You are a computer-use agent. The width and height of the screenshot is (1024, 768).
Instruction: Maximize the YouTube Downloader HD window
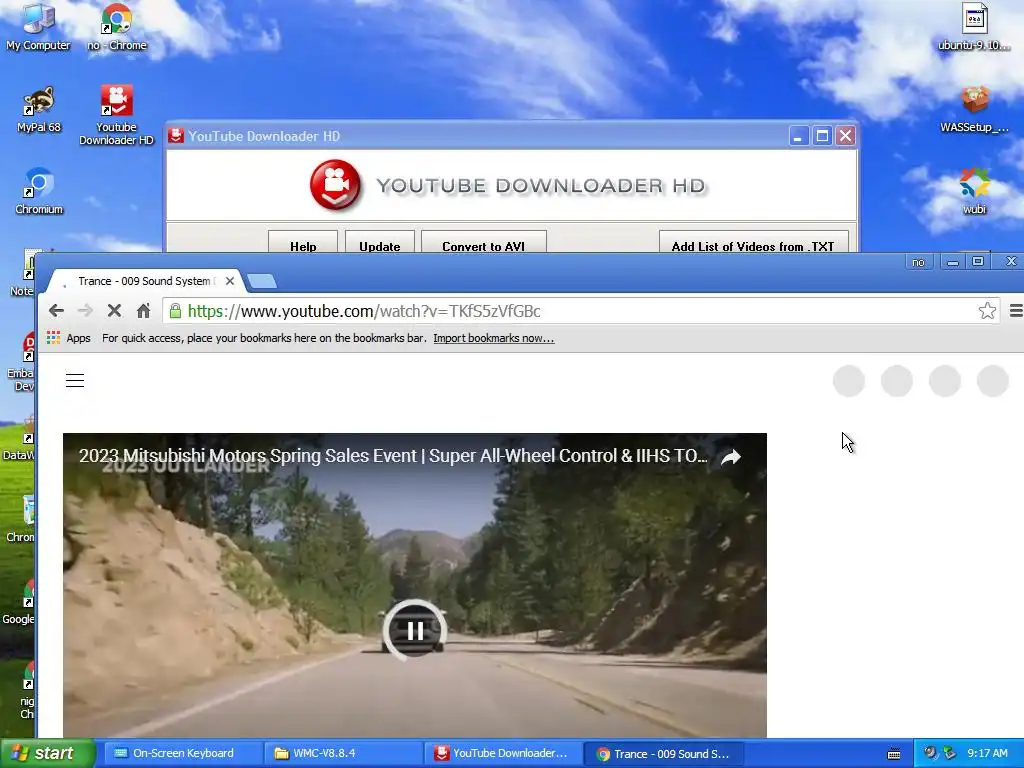(x=822, y=136)
